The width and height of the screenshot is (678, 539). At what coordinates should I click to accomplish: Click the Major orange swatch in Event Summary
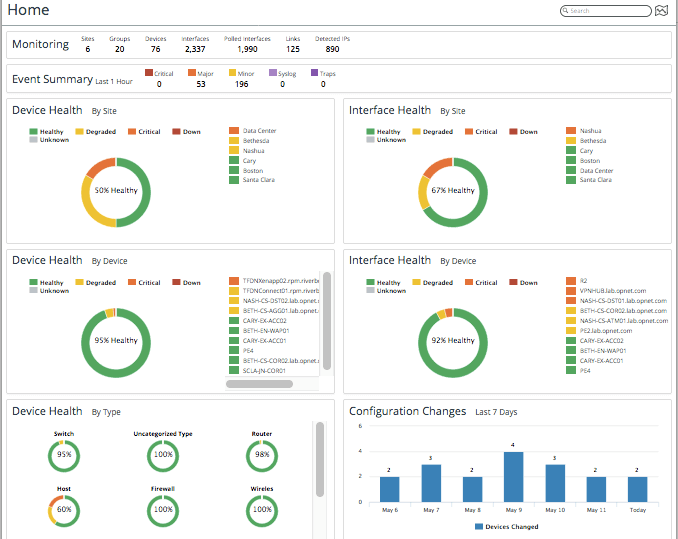click(x=192, y=73)
